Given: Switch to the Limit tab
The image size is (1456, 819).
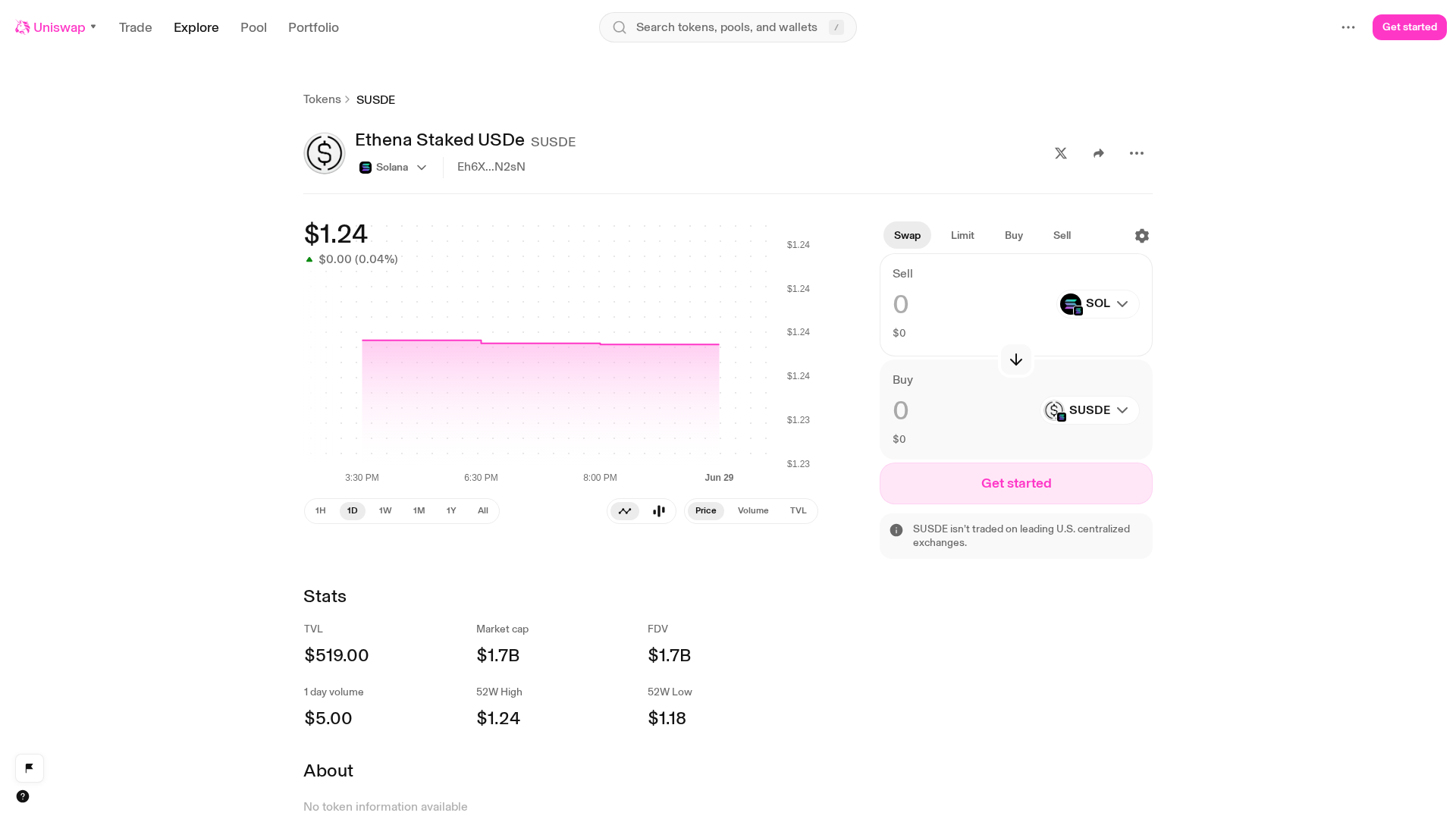Looking at the screenshot, I should (x=962, y=236).
